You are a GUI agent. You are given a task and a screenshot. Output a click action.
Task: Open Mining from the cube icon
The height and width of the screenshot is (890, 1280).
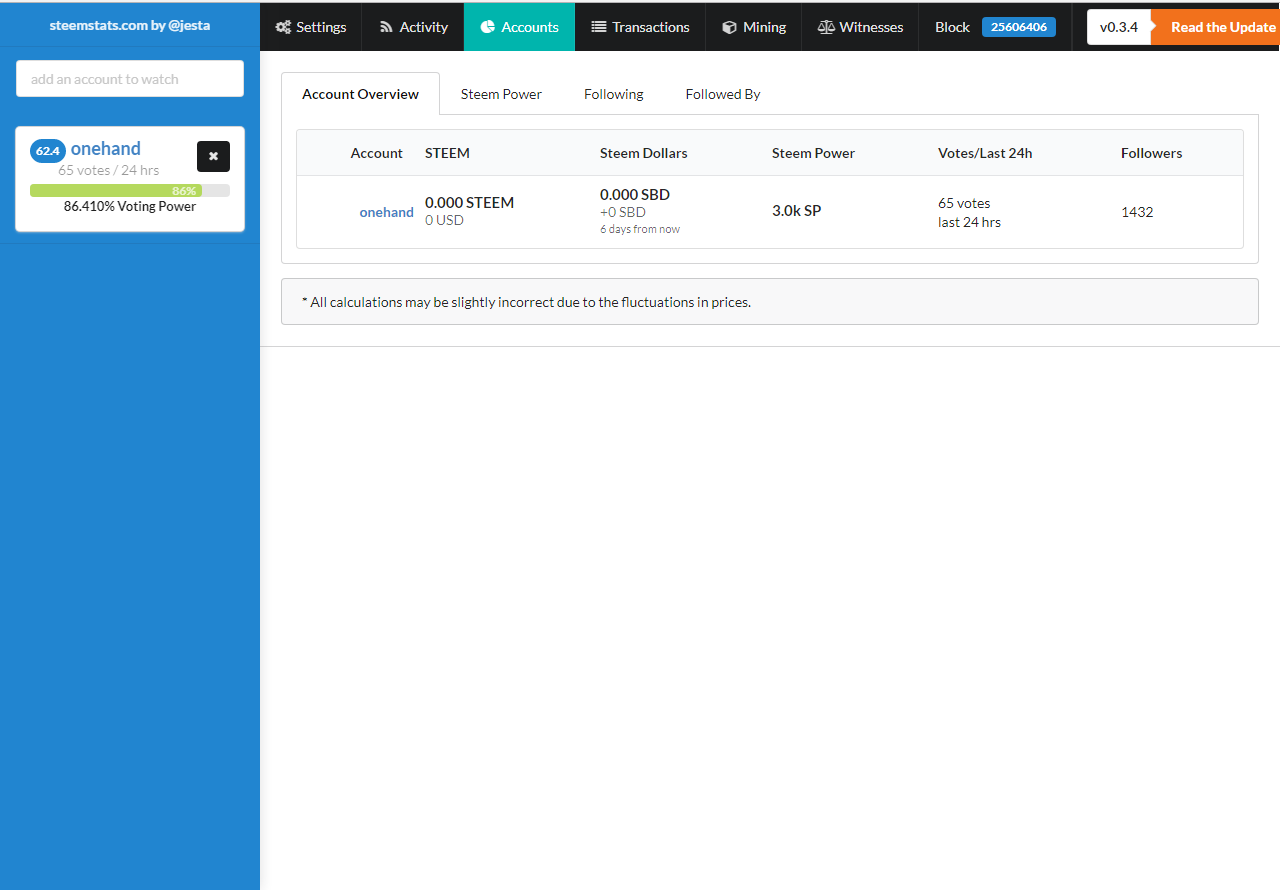point(729,27)
